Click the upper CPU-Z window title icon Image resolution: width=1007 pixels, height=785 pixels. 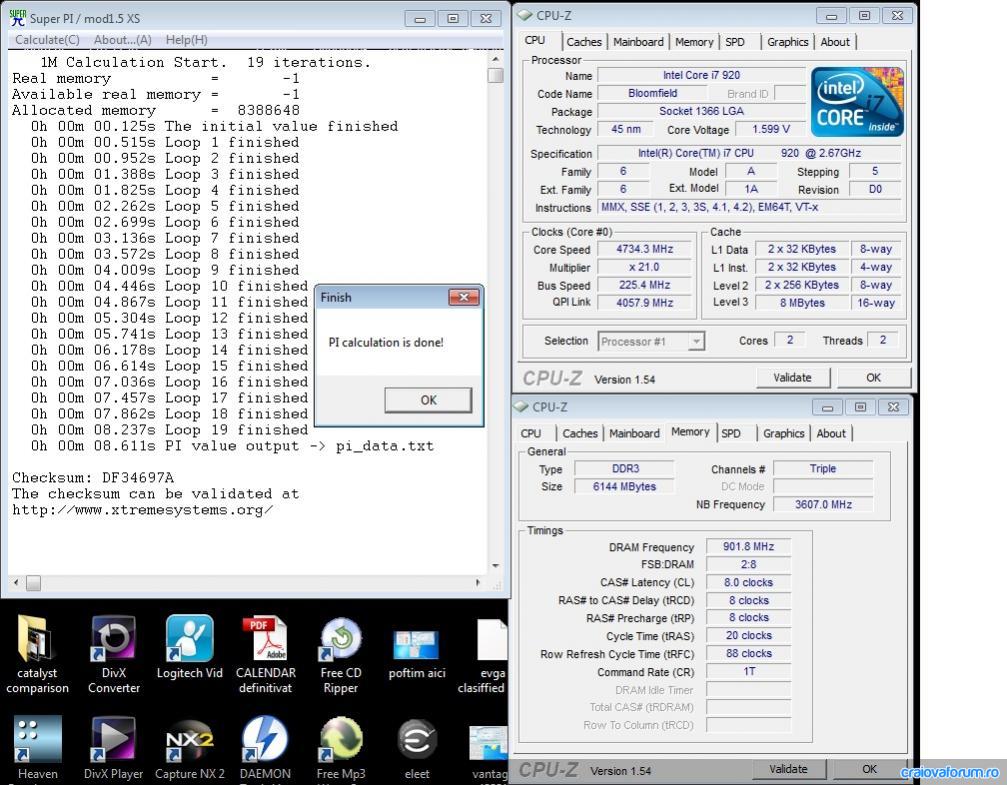pos(525,15)
